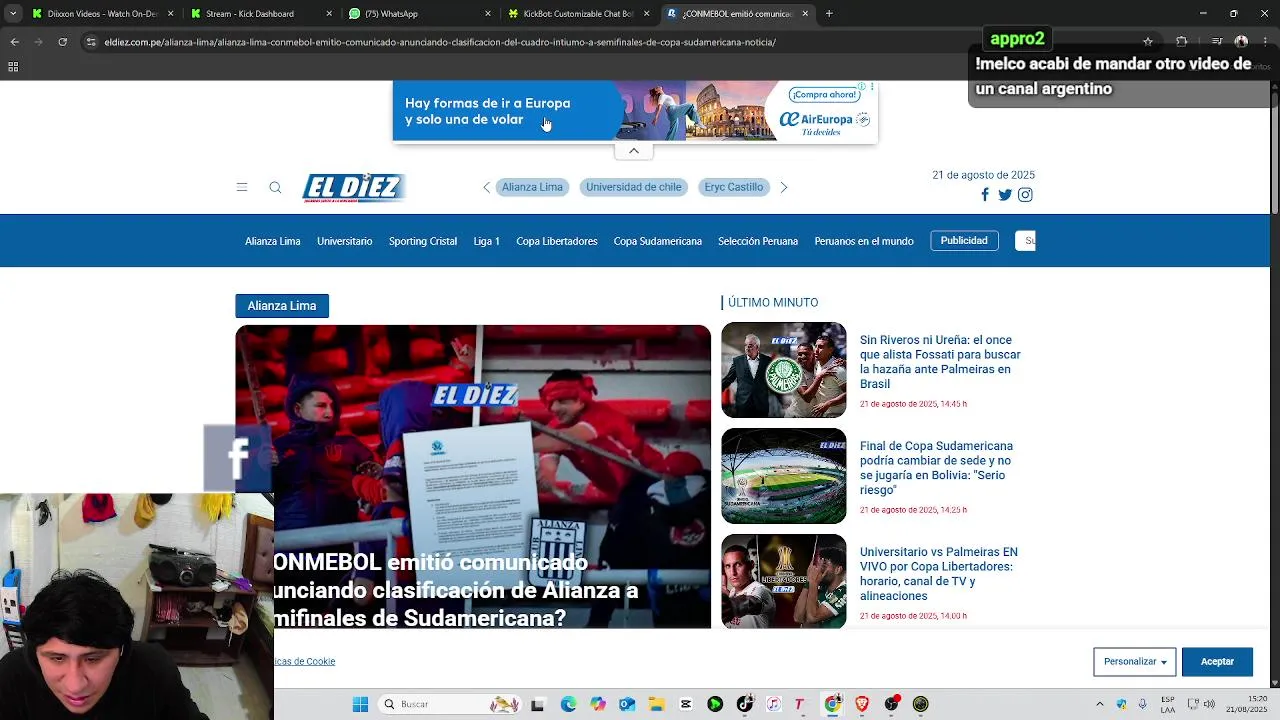Open El Diez Instagram icon
Image resolution: width=1280 pixels, height=720 pixels.
click(x=1025, y=195)
